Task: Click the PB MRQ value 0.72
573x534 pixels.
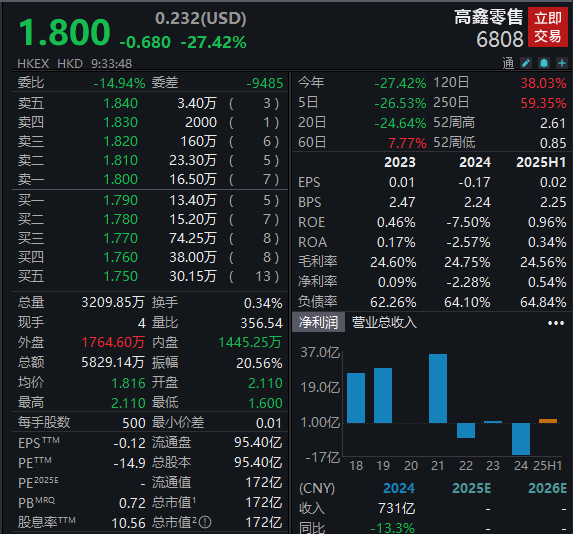Action: [132, 503]
